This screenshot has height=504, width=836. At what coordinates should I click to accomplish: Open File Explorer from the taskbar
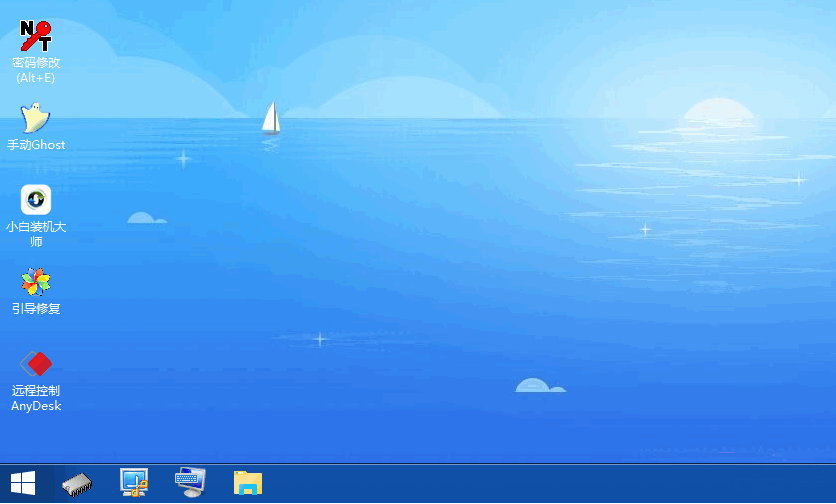click(247, 483)
